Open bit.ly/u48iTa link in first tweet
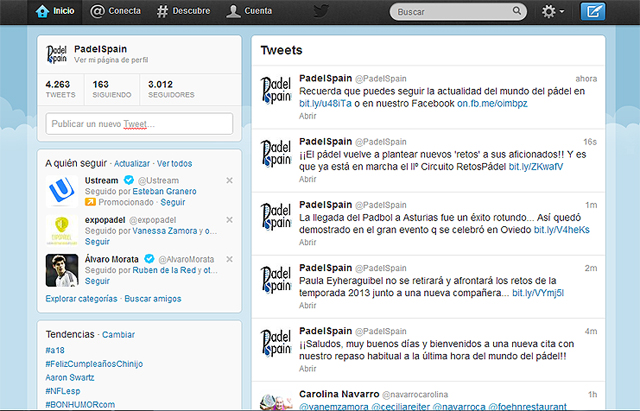The width and height of the screenshot is (640, 411). (325, 104)
